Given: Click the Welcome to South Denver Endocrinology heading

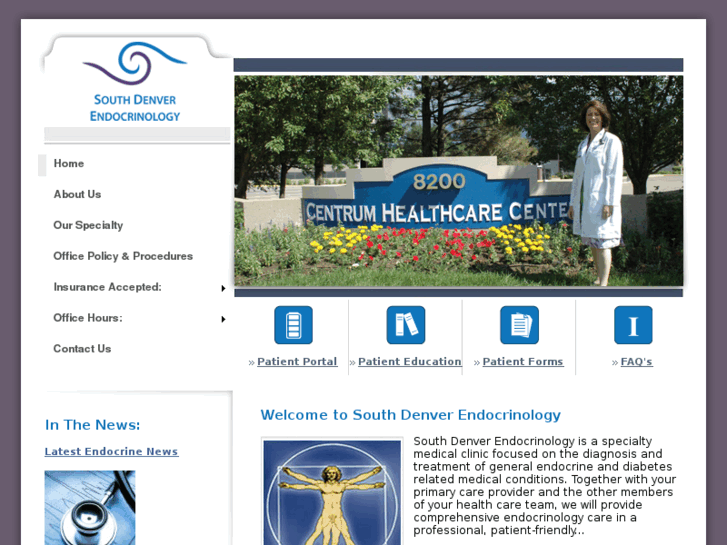Looking at the screenshot, I should tap(410, 415).
